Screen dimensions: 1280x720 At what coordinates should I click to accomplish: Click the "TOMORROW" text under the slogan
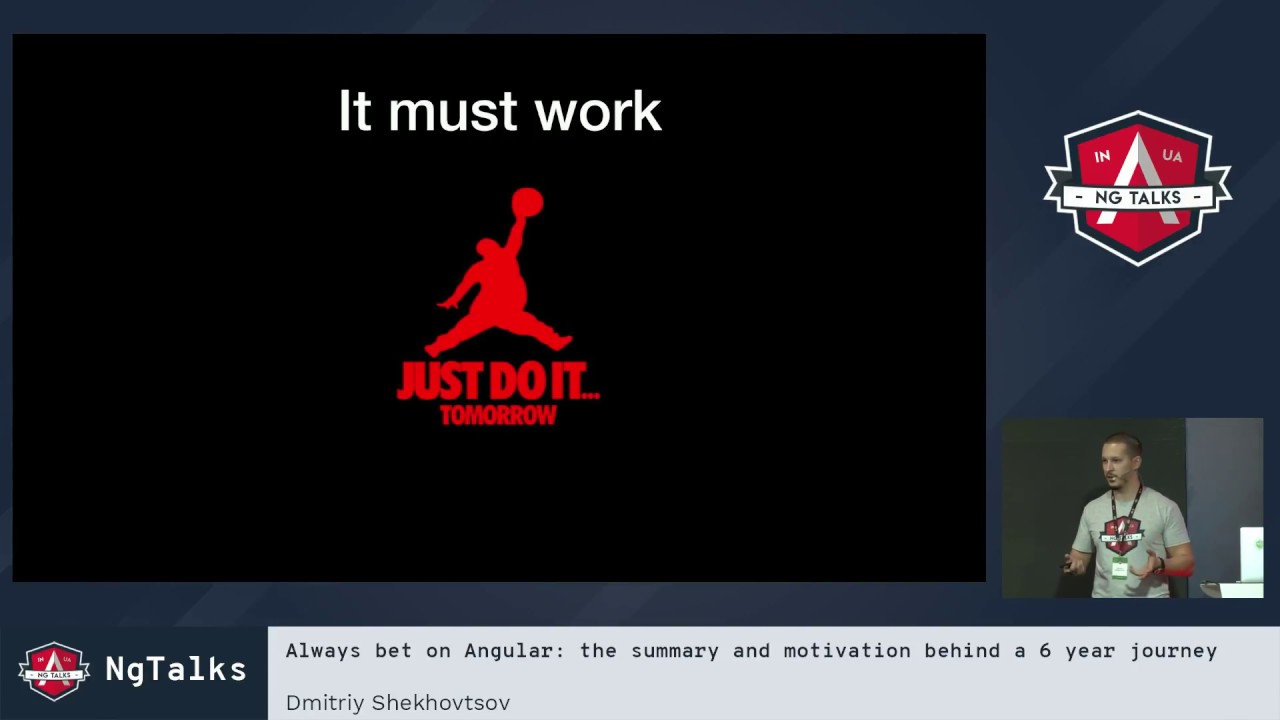498,415
